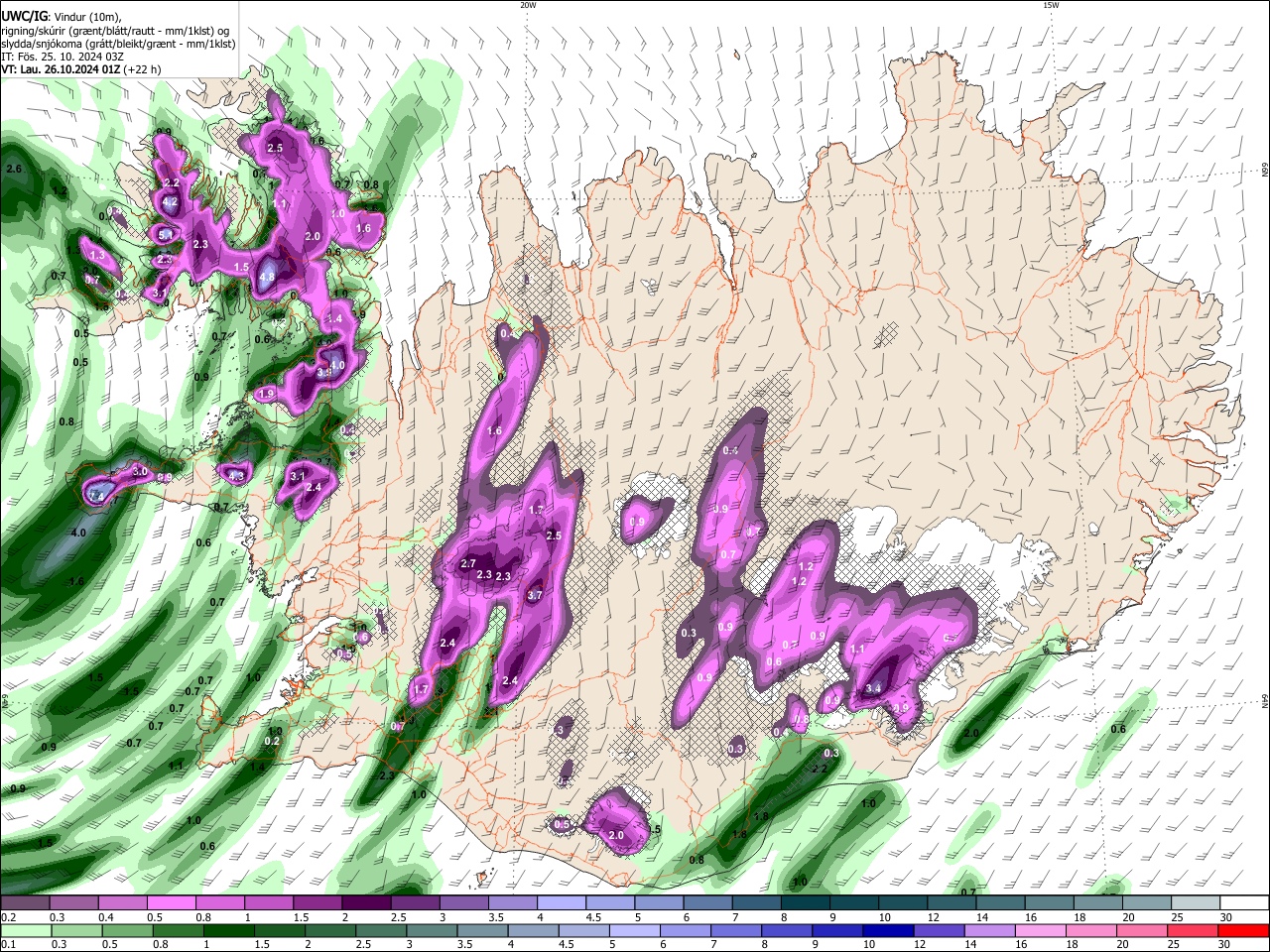Click the 3.4 snowfall value in the southeast
The height and width of the screenshot is (952, 1270).
(x=874, y=688)
